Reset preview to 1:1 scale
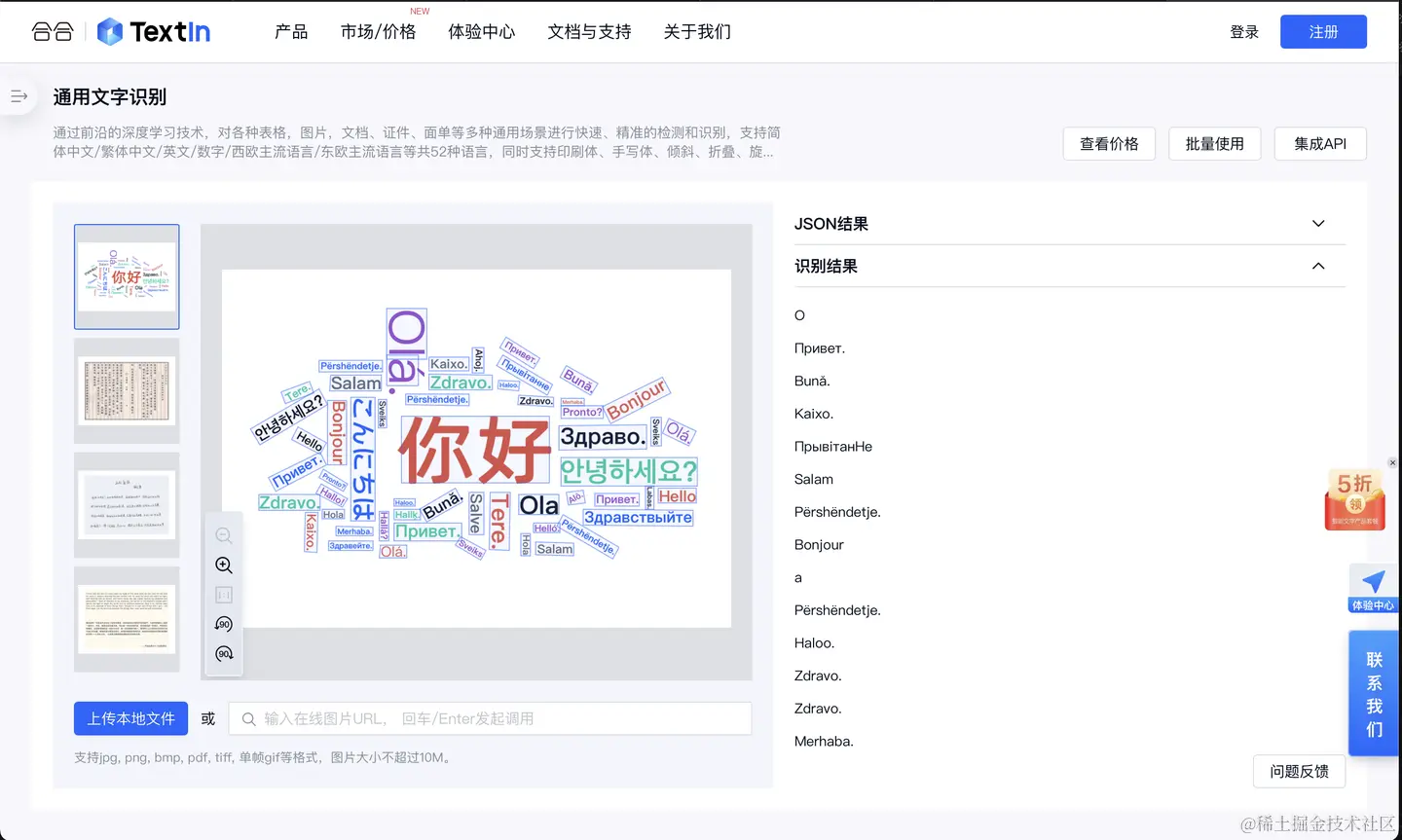 tap(224, 595)
